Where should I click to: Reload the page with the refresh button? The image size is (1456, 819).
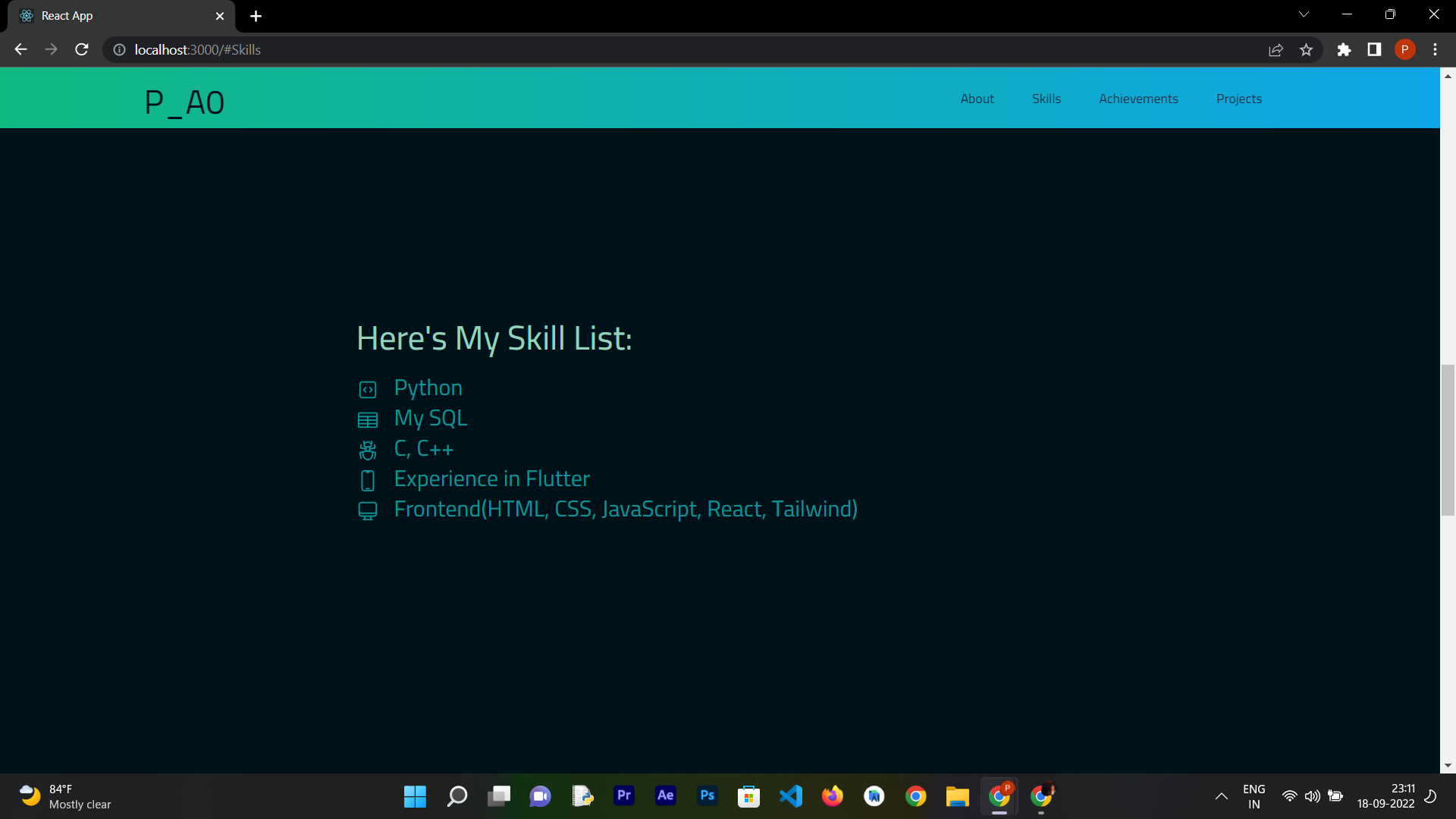tap(82, 49)
